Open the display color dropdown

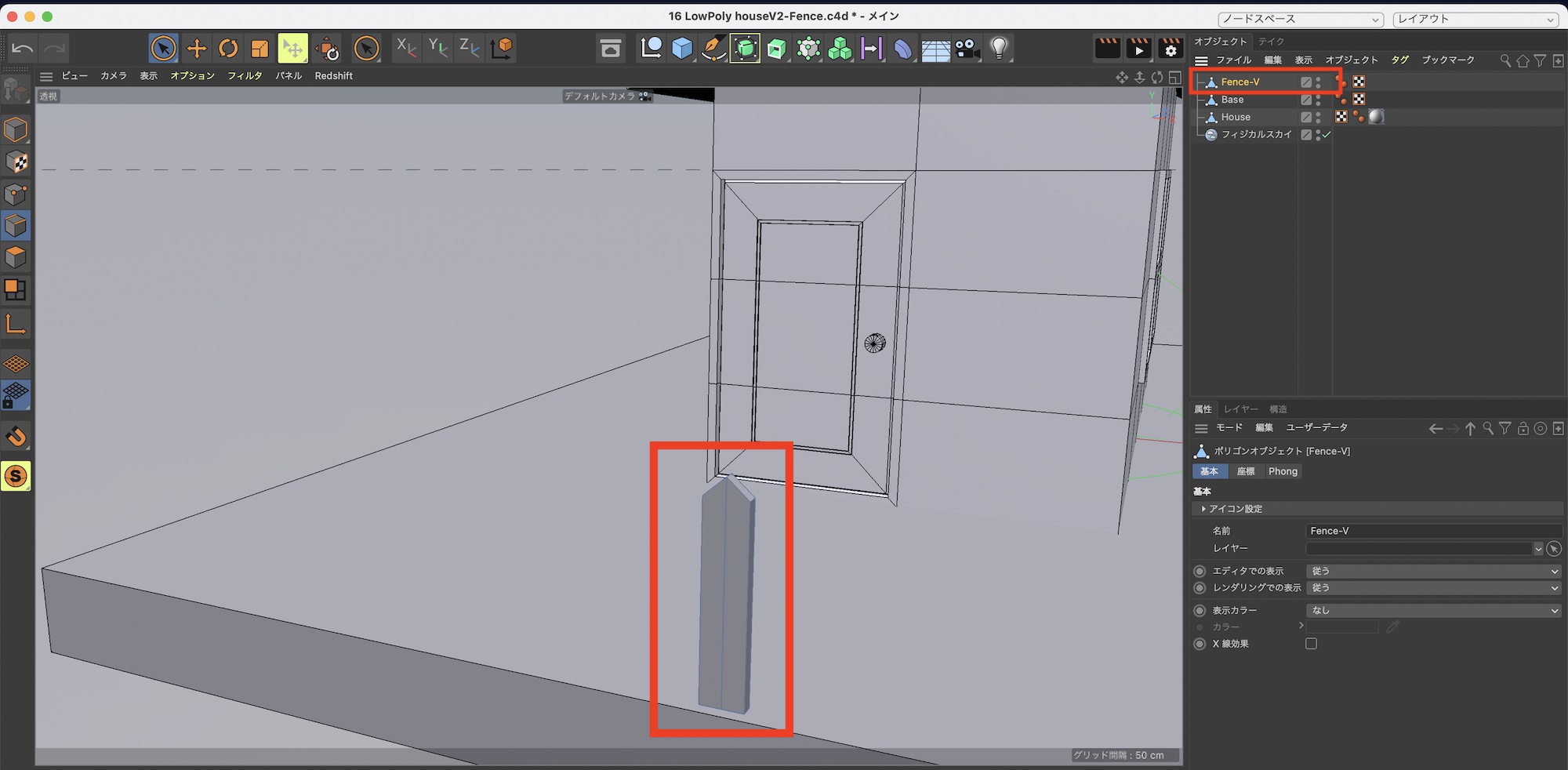[x=1433, y=610]
